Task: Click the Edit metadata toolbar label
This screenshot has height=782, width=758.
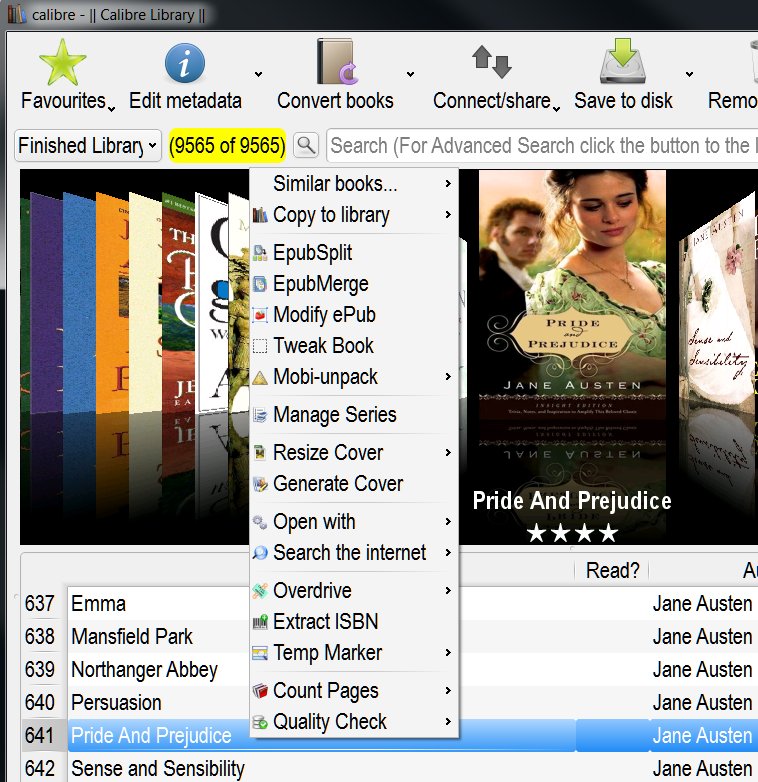Action: pyautogui.click(x=185, y=101)
